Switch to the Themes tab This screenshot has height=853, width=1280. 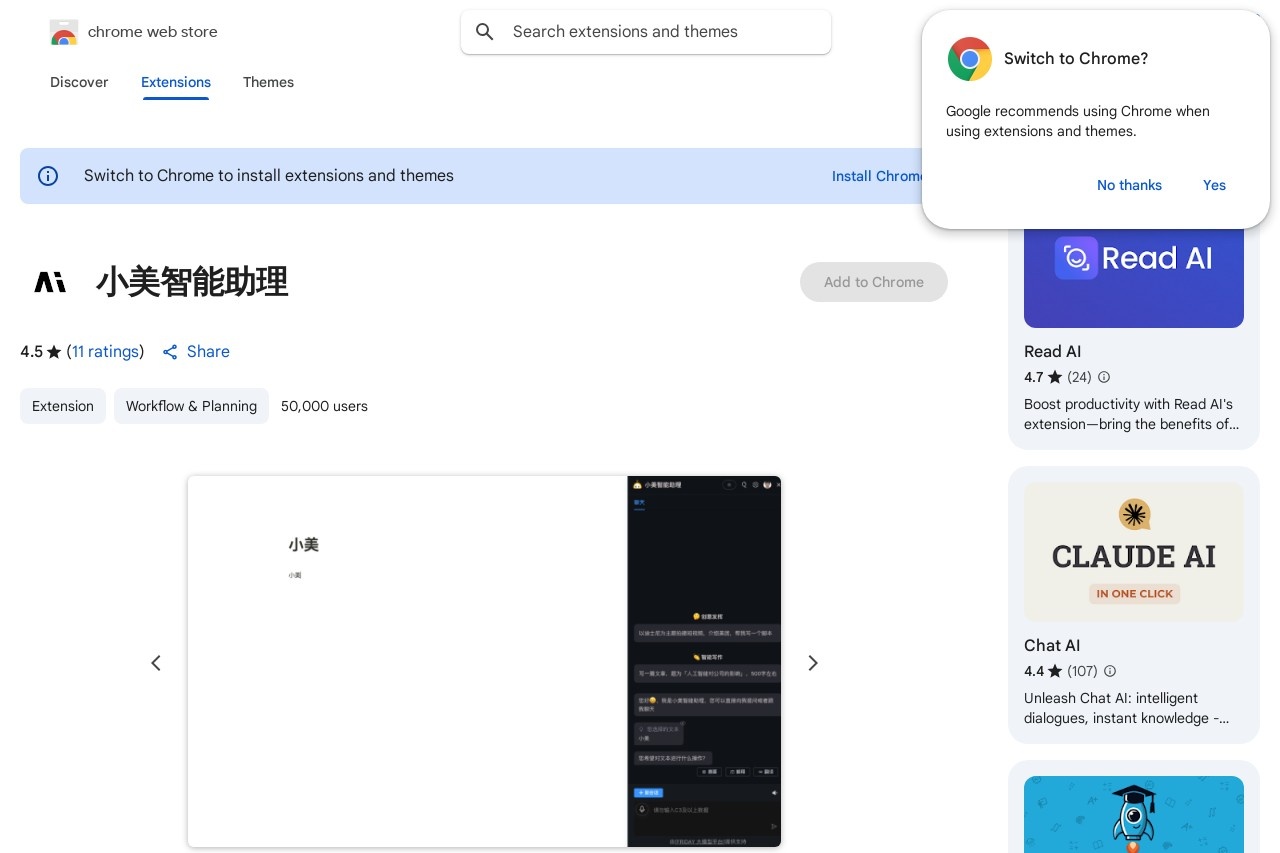point(268,82)
